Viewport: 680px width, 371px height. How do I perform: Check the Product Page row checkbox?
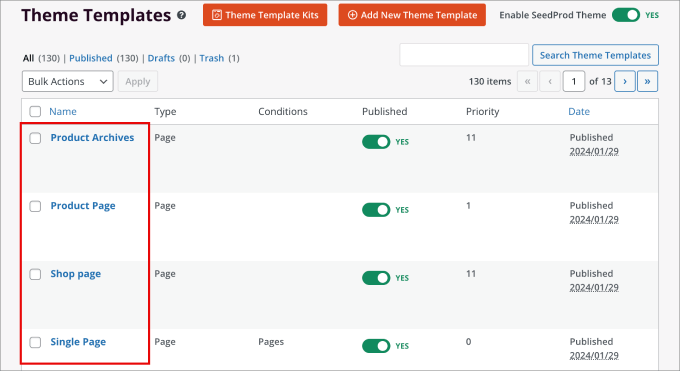point(35,206)
